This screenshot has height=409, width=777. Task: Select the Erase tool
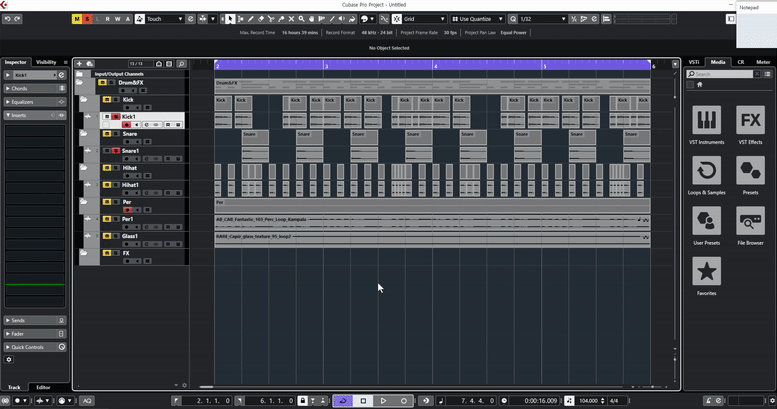click(261, 19)
